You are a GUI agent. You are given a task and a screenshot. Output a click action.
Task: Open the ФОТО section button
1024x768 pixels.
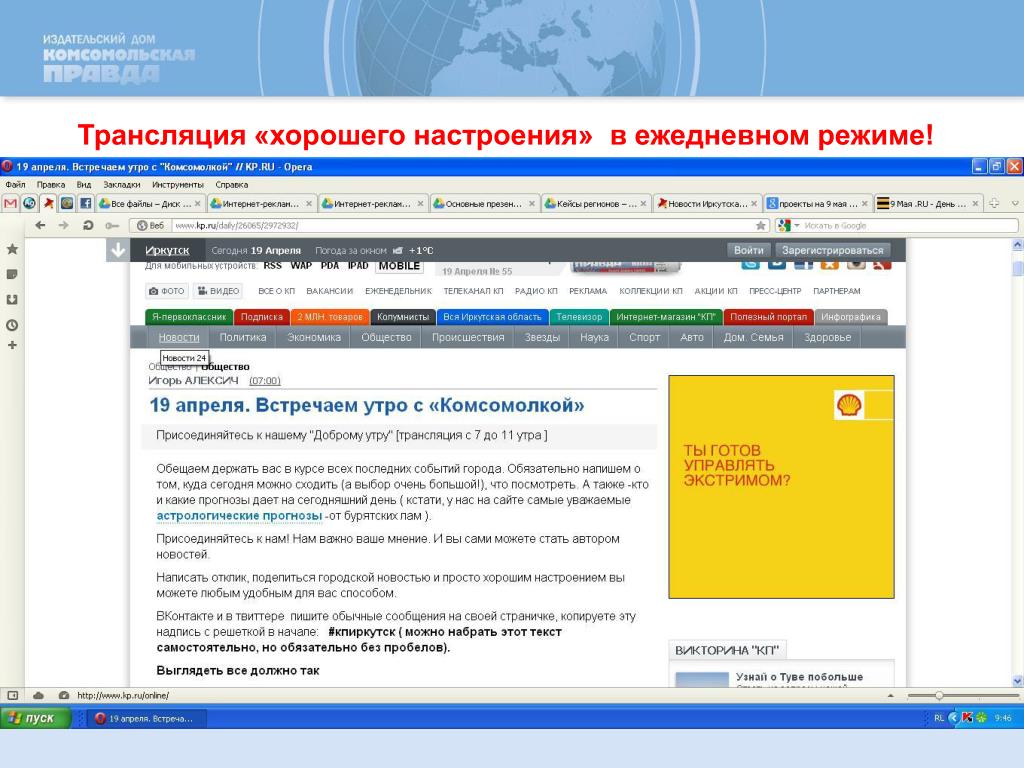tap(167, 291)
